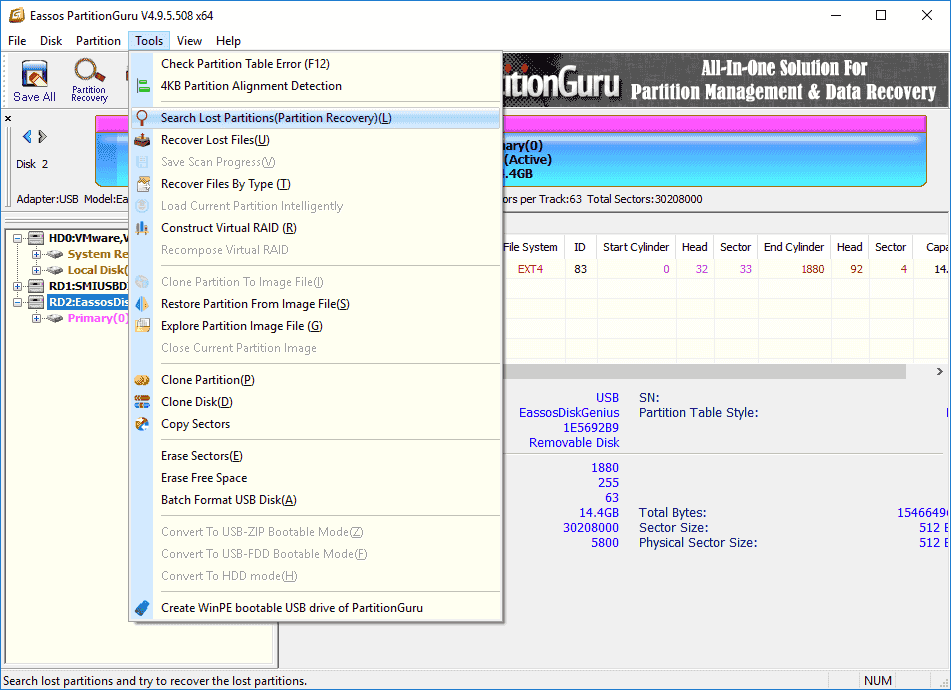
Task: Click the partition table horizontal scrollbar right arrow
Action: coord(939,371)
